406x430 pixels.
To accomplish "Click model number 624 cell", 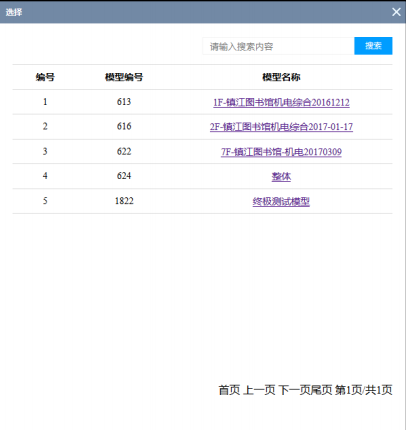I will (x=124, y=176).
